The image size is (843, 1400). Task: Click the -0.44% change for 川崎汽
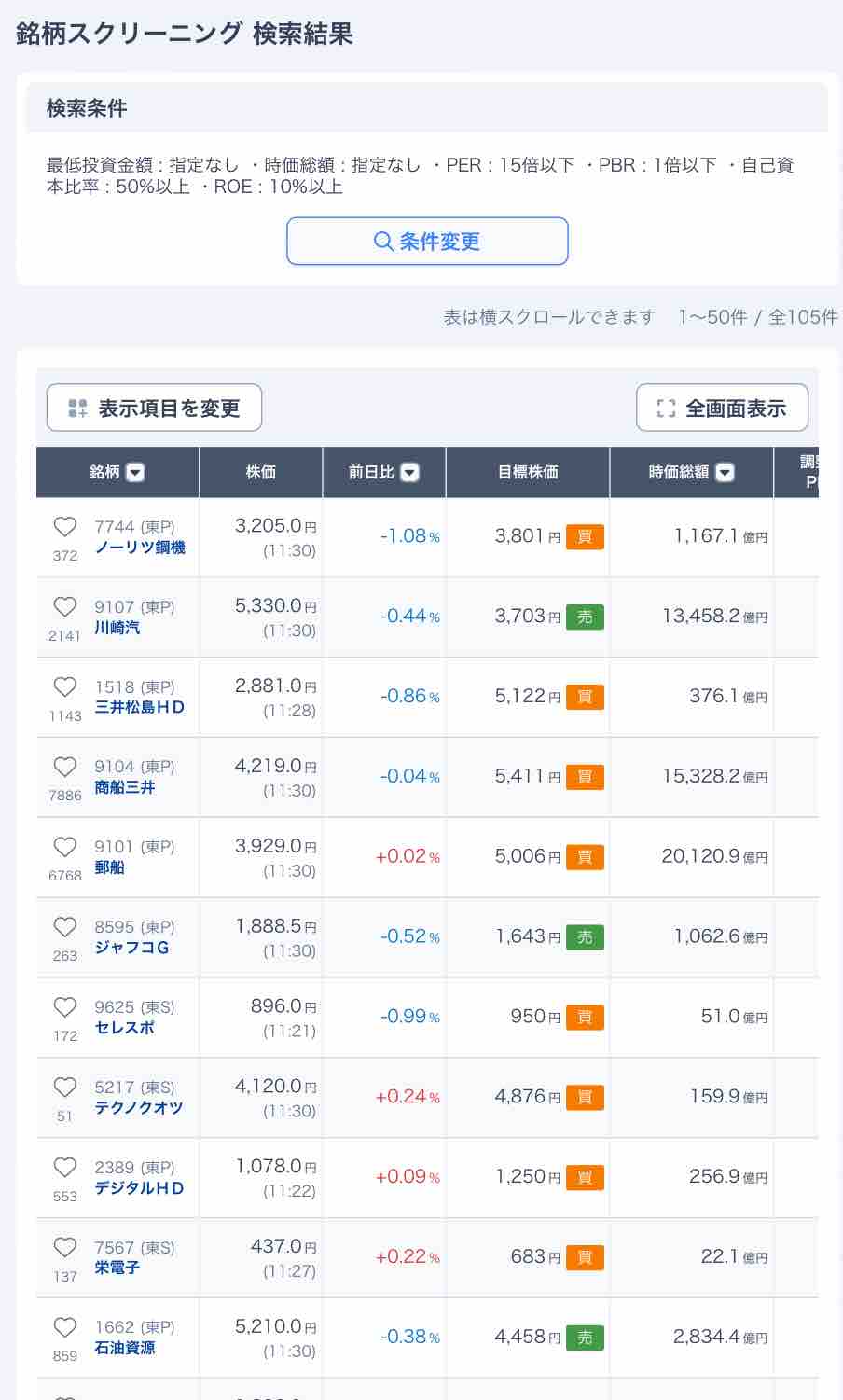pos(410,617)
